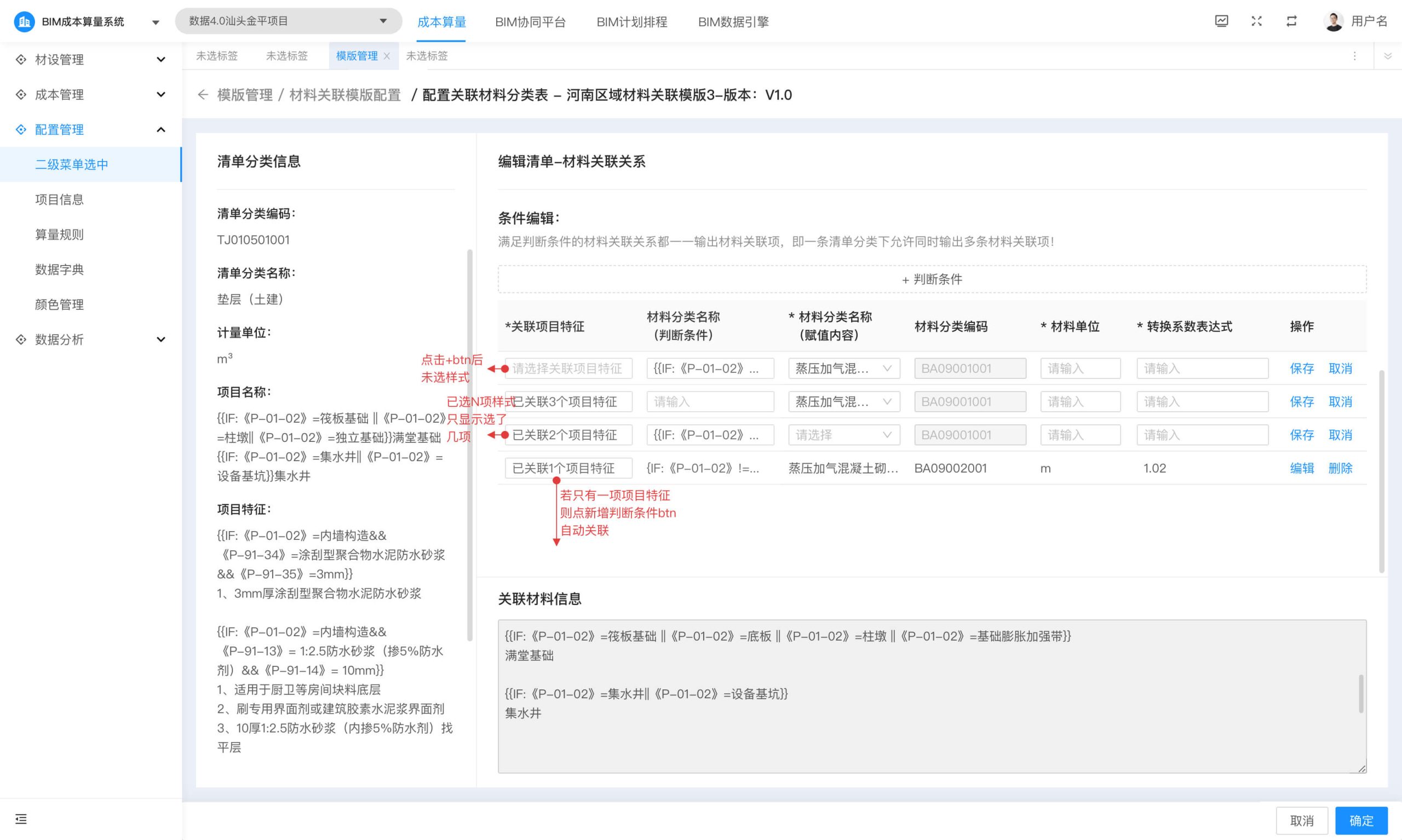The width and height of the screenshot is (1402, 840).
Task: Switch to the BIM协同平台 top tab
Action: tap(530, 22)
